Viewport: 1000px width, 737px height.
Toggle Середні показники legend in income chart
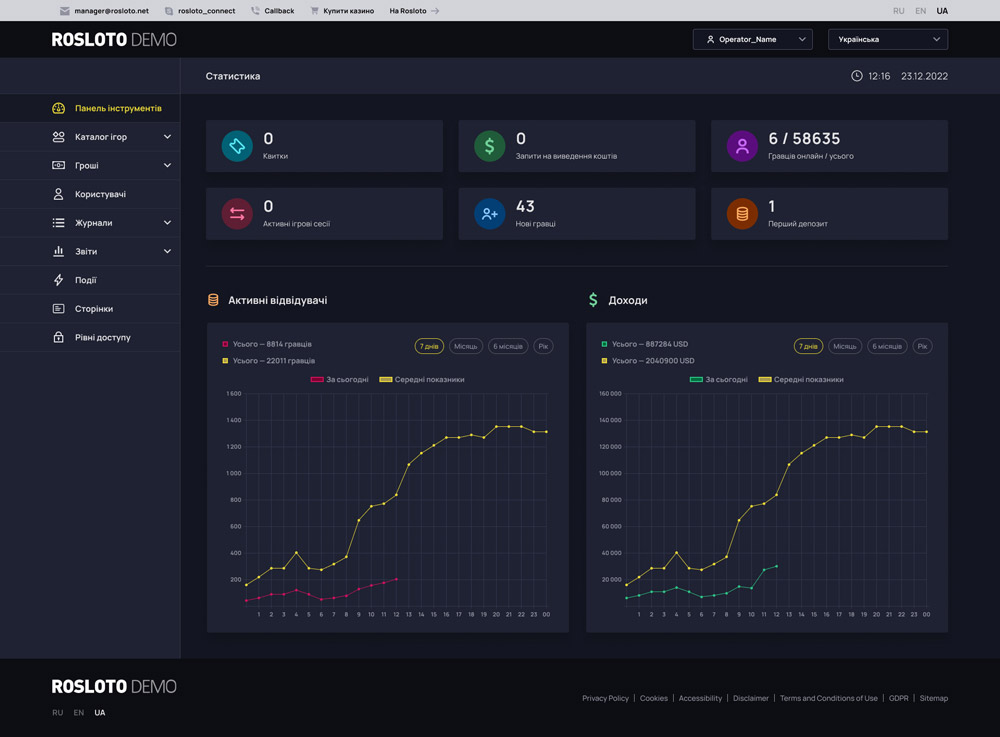[x=801, y=380]
